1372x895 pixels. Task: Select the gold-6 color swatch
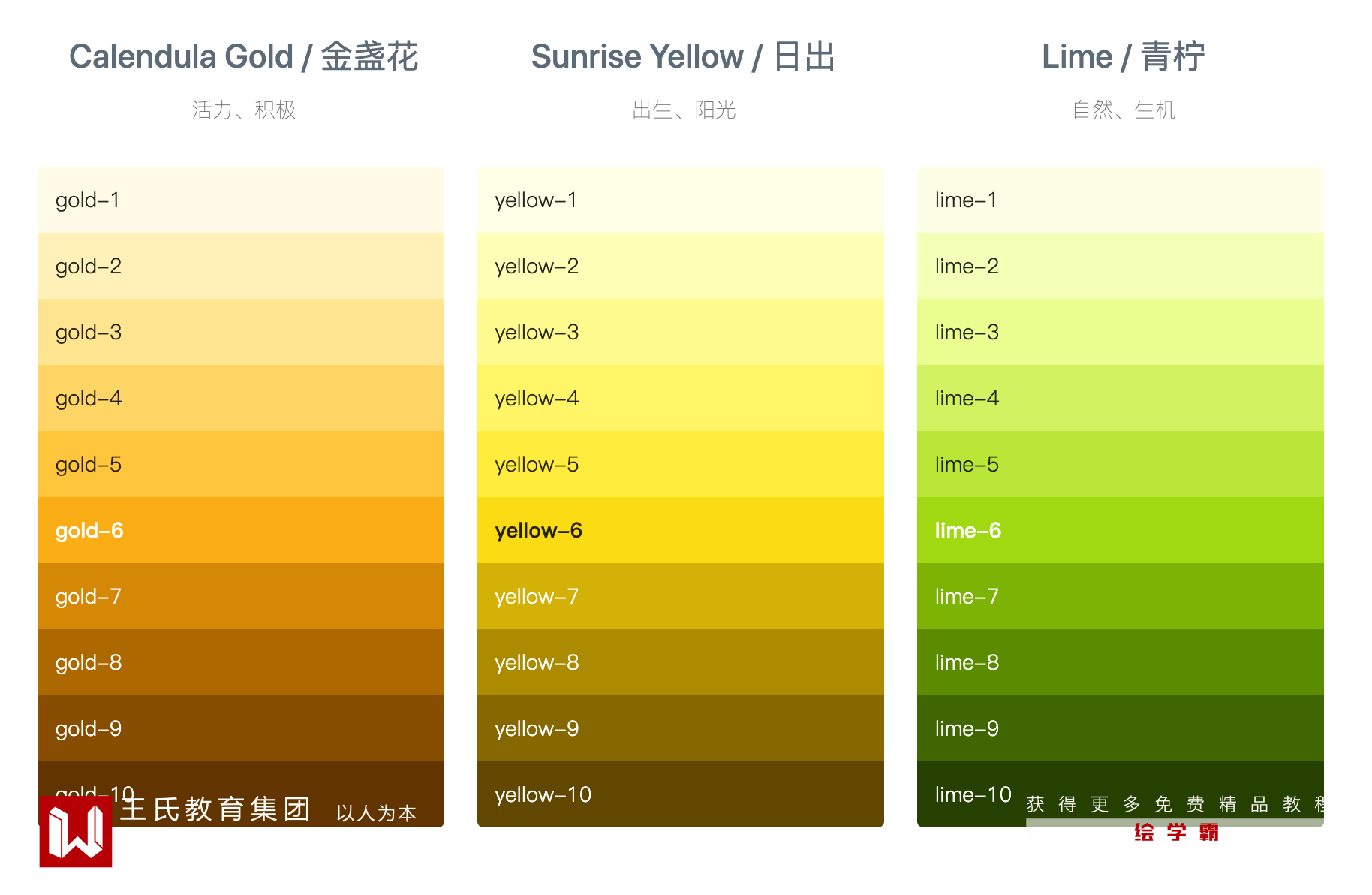click(x=240, y=530)
